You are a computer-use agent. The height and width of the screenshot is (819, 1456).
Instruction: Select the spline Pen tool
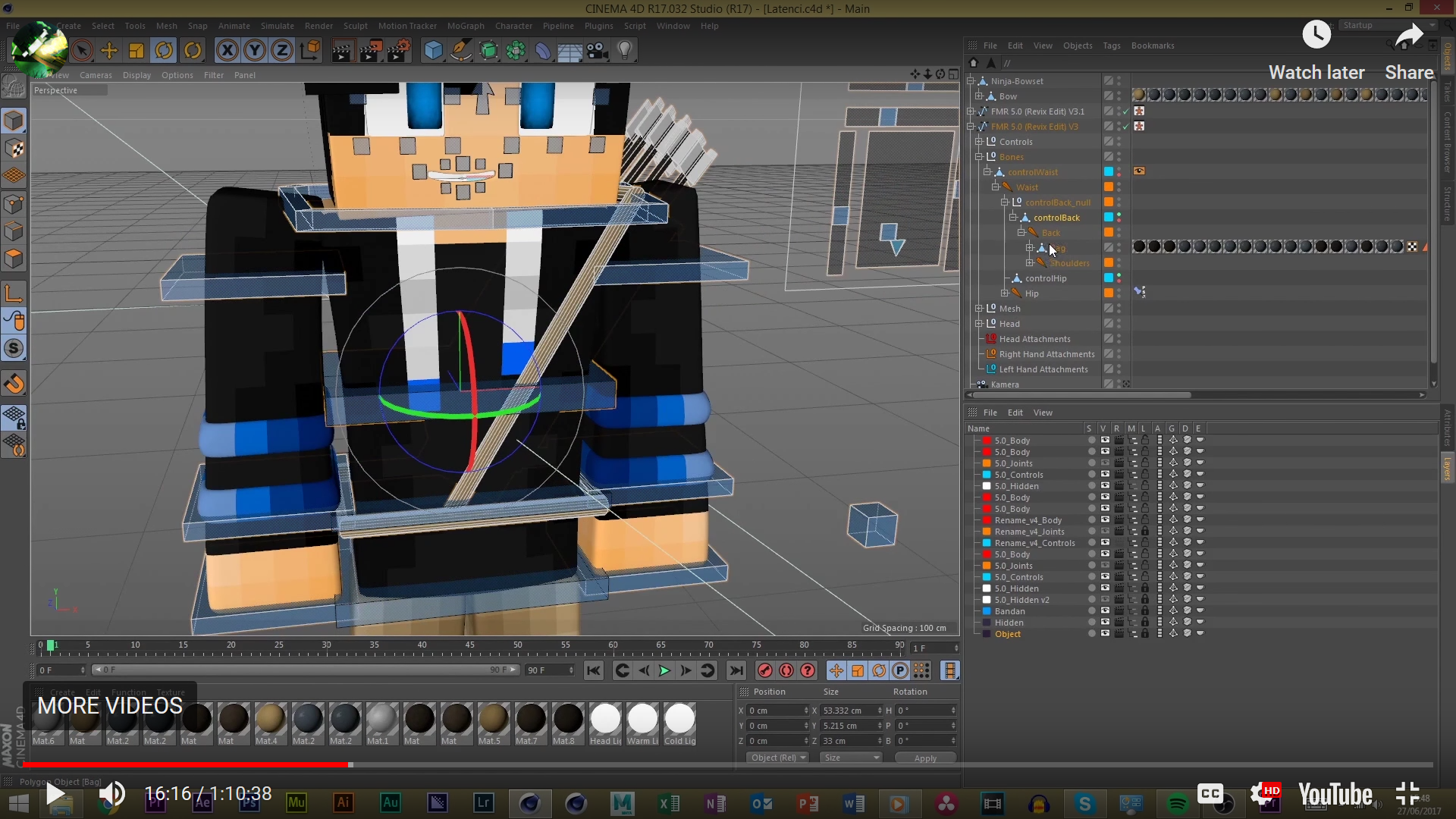pos(460,51)
